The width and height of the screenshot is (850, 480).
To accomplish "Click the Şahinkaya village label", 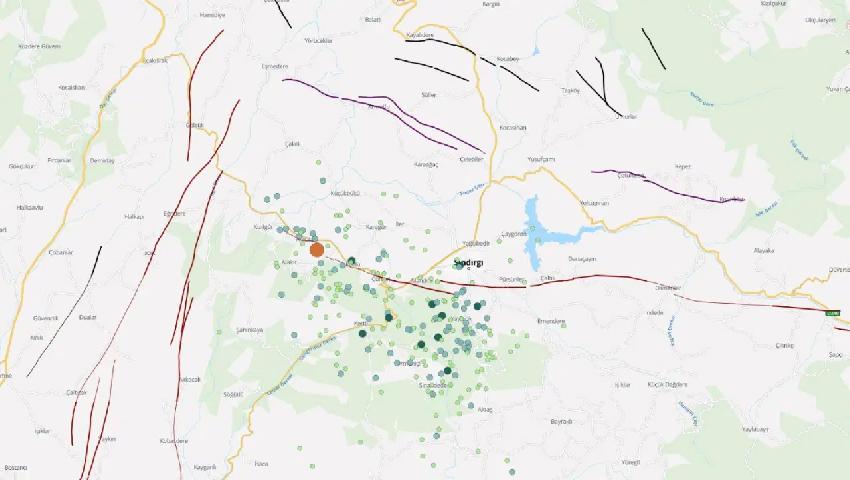I will [x=250, y=330].
